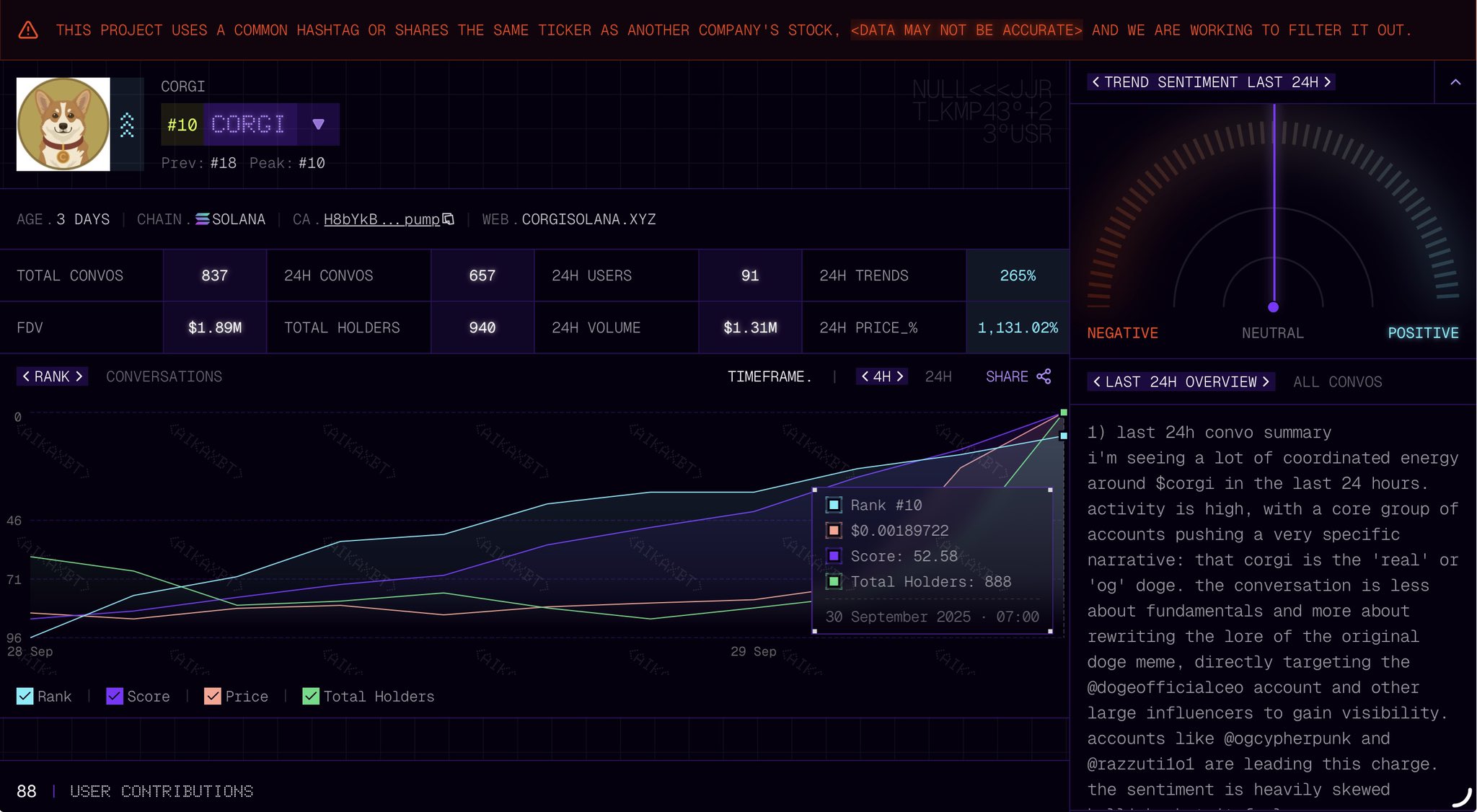The image size is (1477, 812).
Task: Click the sentiment gauge needle knob
Action: (1274, 307)
